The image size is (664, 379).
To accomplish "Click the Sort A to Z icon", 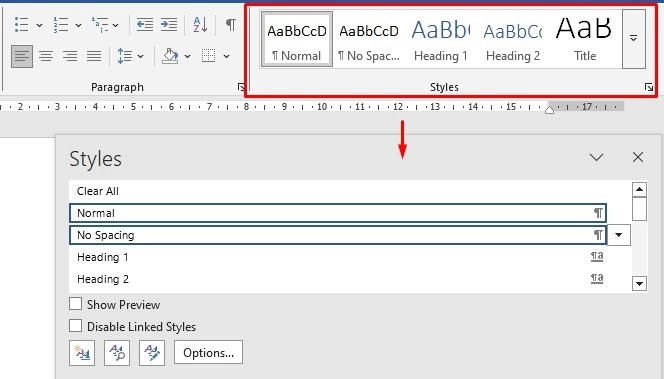I will [200, 25].
